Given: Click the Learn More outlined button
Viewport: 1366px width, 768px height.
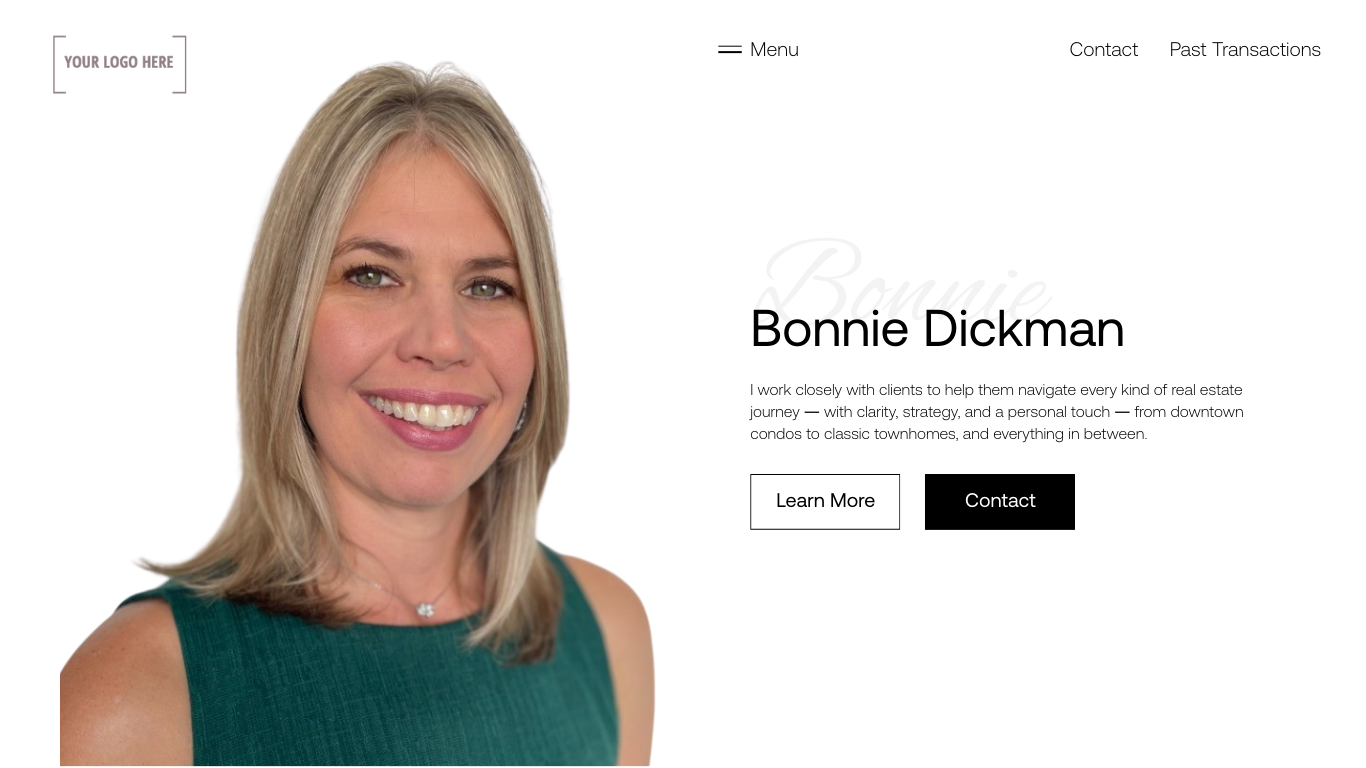Looking at the screenshot, I should tap(825, 501).
